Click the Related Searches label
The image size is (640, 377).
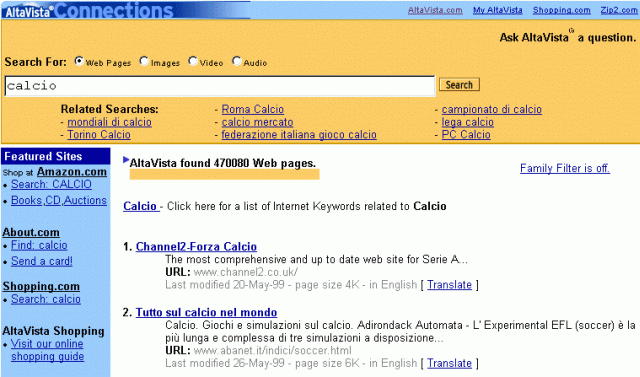109,109
